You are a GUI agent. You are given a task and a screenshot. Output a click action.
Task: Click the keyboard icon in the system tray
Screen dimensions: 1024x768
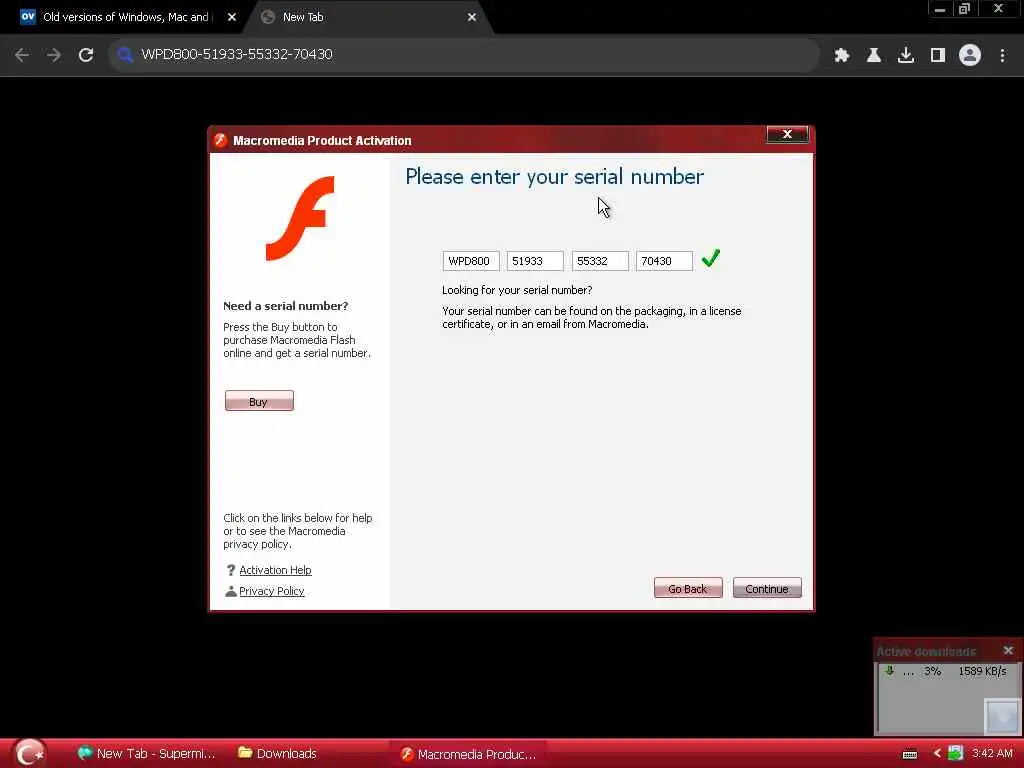pyautogui.click(x=910, y=754)
